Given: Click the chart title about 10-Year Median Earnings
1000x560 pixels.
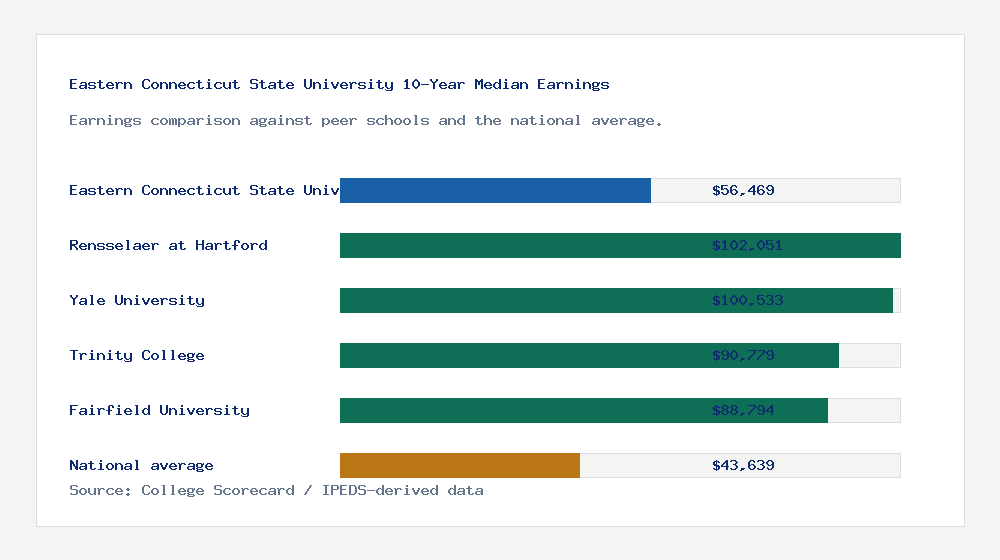Looking at the screenshot, I should [x=339, y=84].
